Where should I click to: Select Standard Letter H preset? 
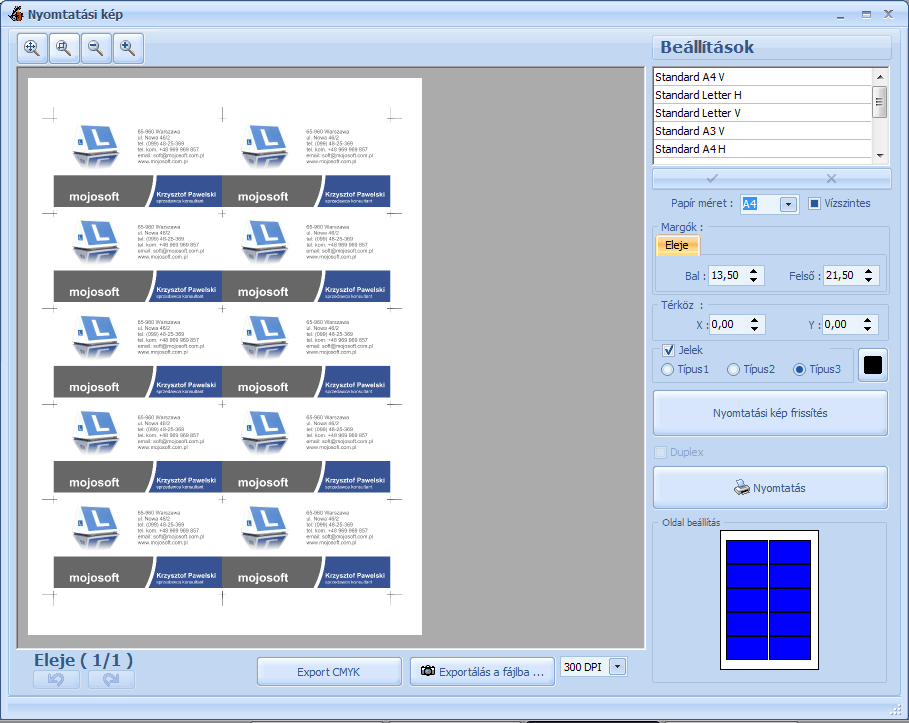[x=762, y=95]
